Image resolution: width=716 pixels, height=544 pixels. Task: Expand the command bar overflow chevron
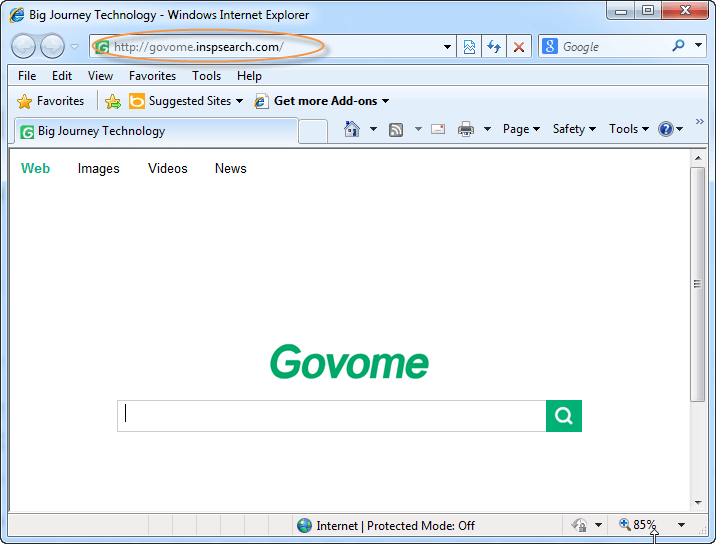click(700, 121)
